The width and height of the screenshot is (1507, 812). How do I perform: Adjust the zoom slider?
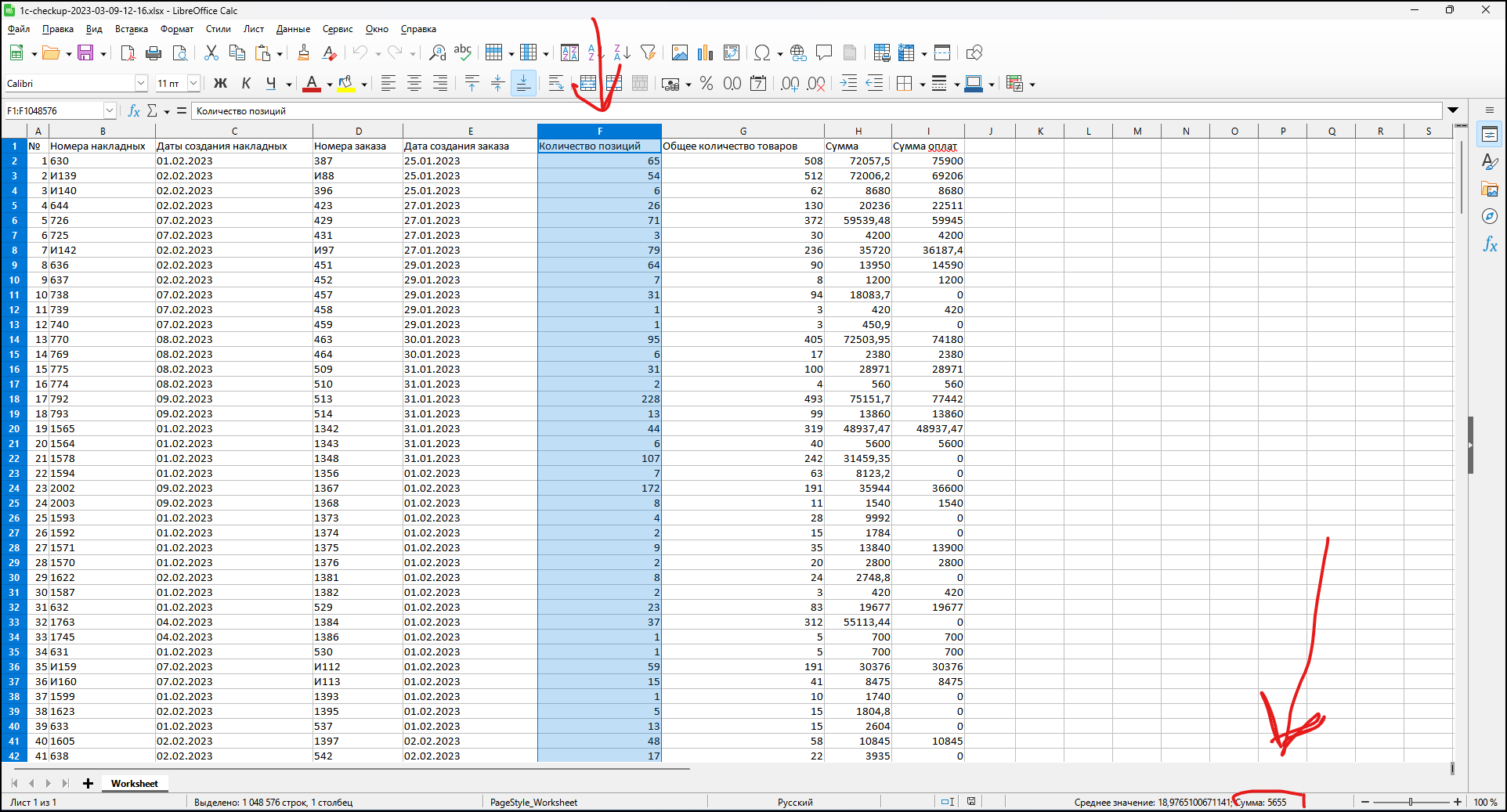coord(1411,802)
